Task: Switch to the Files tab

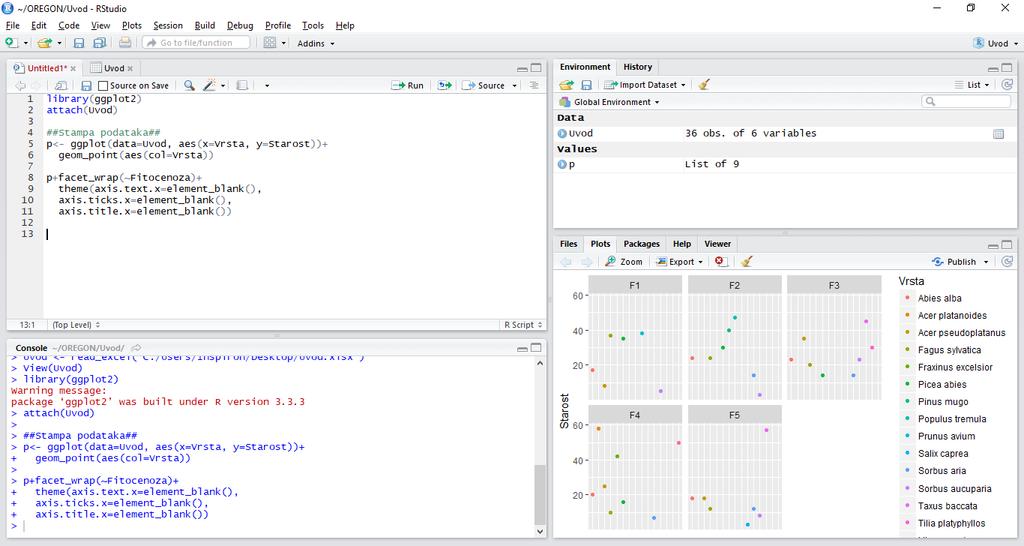Action: [568, 244]
